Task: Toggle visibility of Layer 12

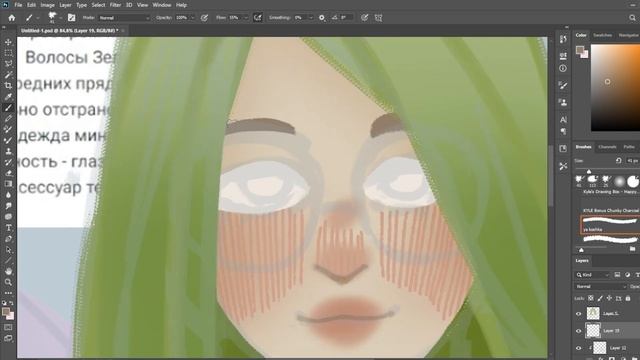Action: click(x=578, y=348)
